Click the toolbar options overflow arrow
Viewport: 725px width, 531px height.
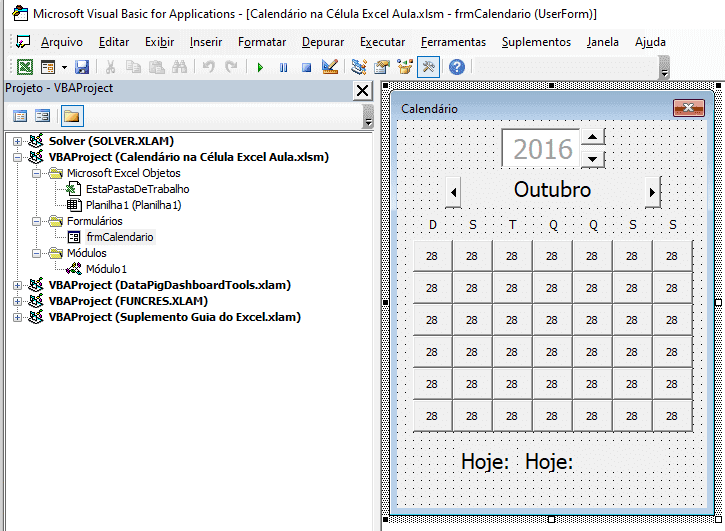coord(664,68)
